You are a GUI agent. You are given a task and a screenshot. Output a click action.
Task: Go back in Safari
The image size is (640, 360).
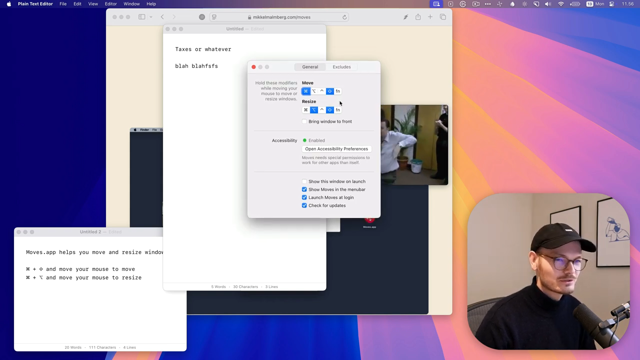coord(162,17)
